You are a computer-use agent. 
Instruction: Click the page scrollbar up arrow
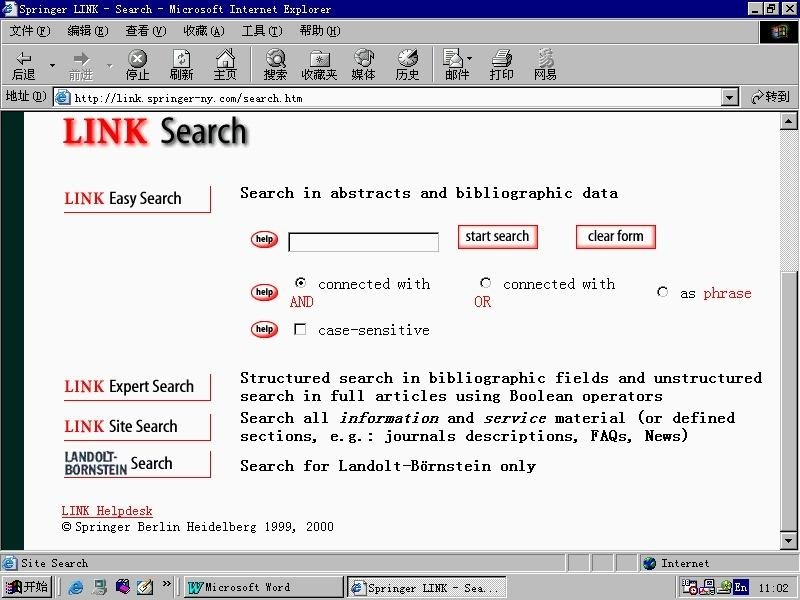tap(788, 121)
